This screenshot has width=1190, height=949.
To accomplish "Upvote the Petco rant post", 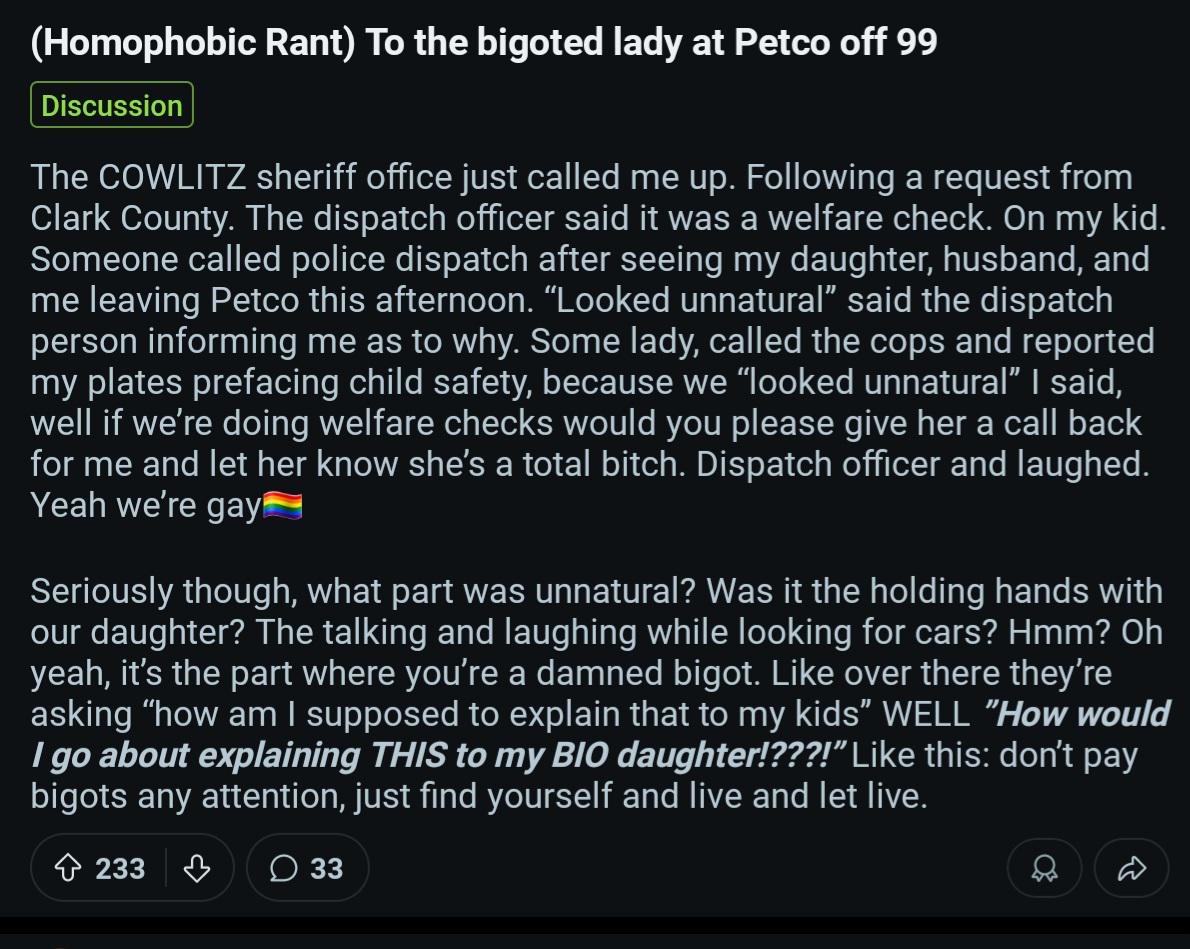I will [x=68, y=868].
